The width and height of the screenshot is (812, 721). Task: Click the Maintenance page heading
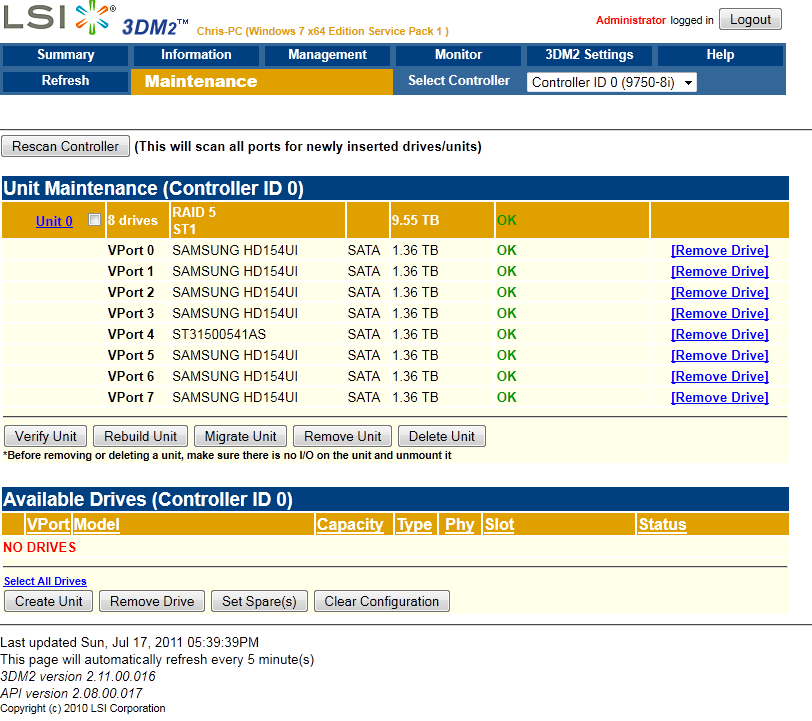201,81
